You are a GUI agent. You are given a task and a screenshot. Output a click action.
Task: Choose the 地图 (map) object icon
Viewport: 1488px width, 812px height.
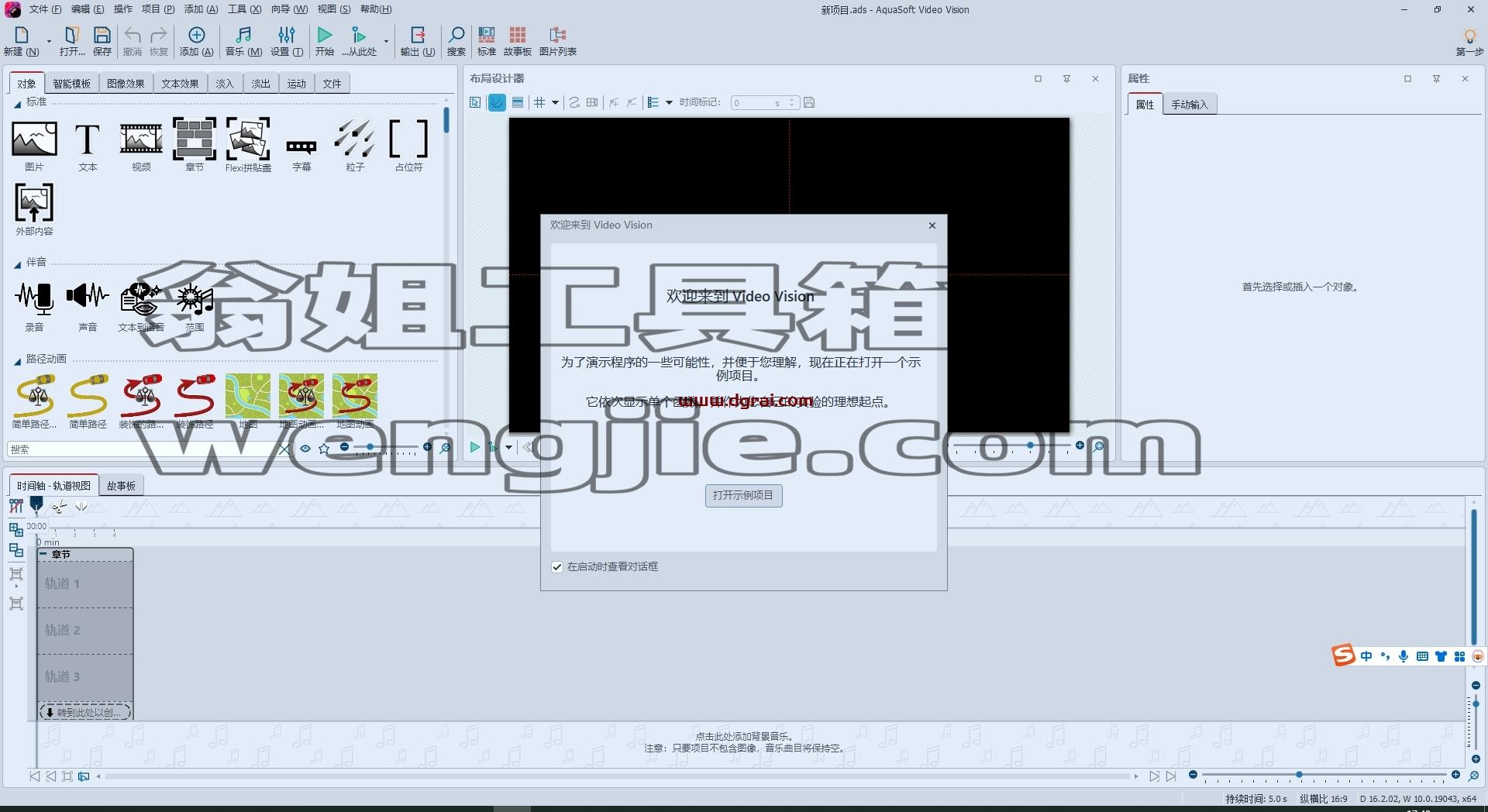pos(248,396)
